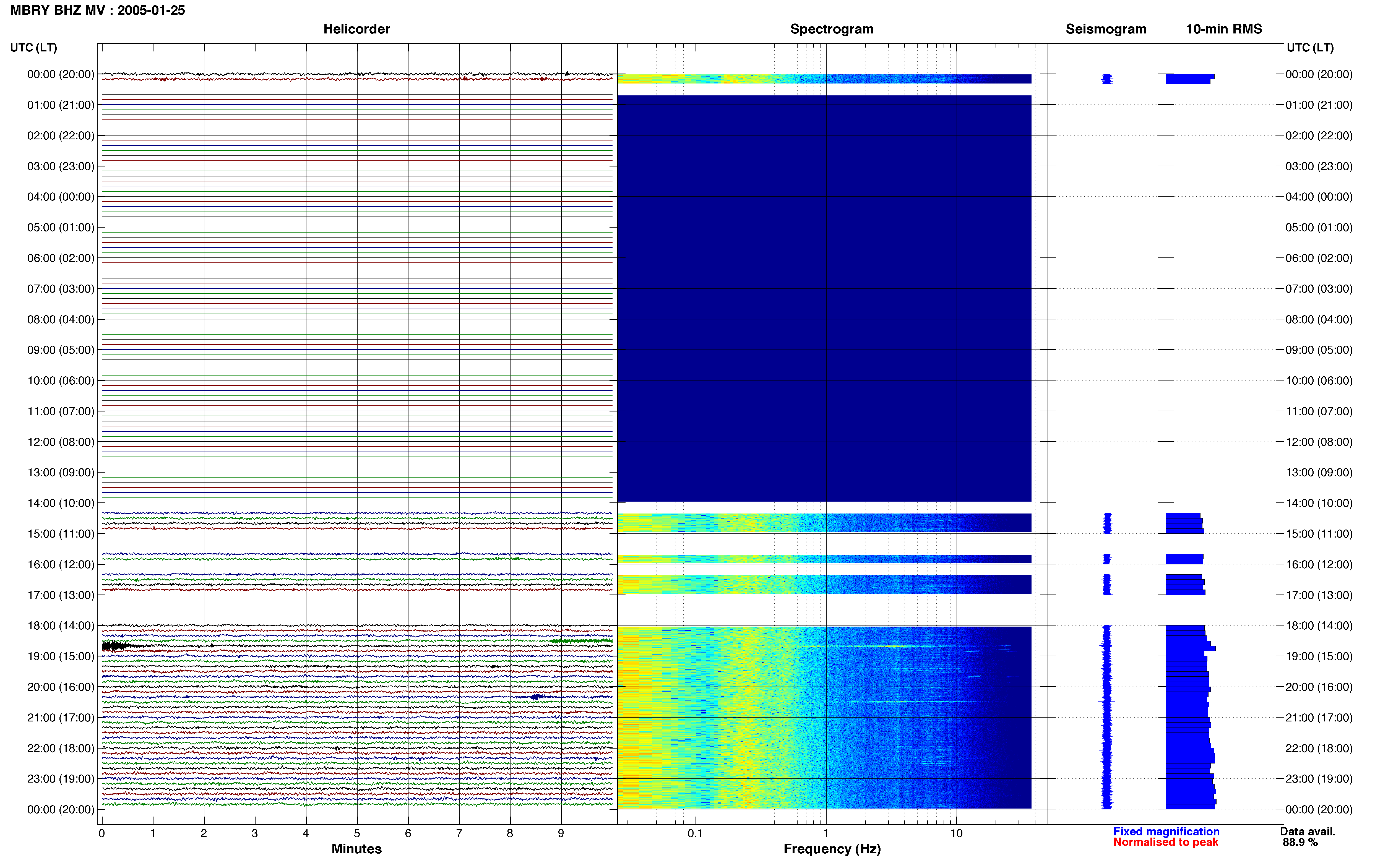
Task: Click the 'Helicorder' panel heading
Action: [356, 29]
